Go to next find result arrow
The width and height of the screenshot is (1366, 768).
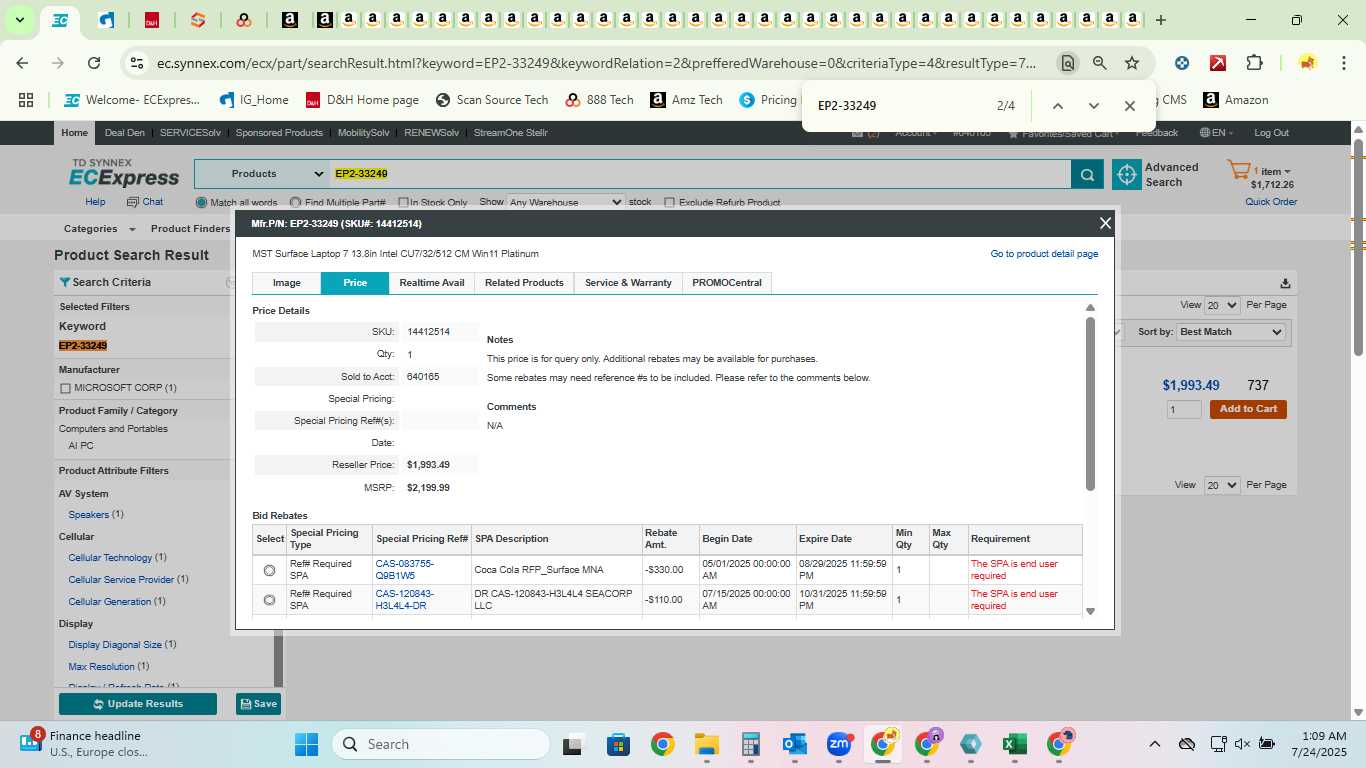(1094, 106)
